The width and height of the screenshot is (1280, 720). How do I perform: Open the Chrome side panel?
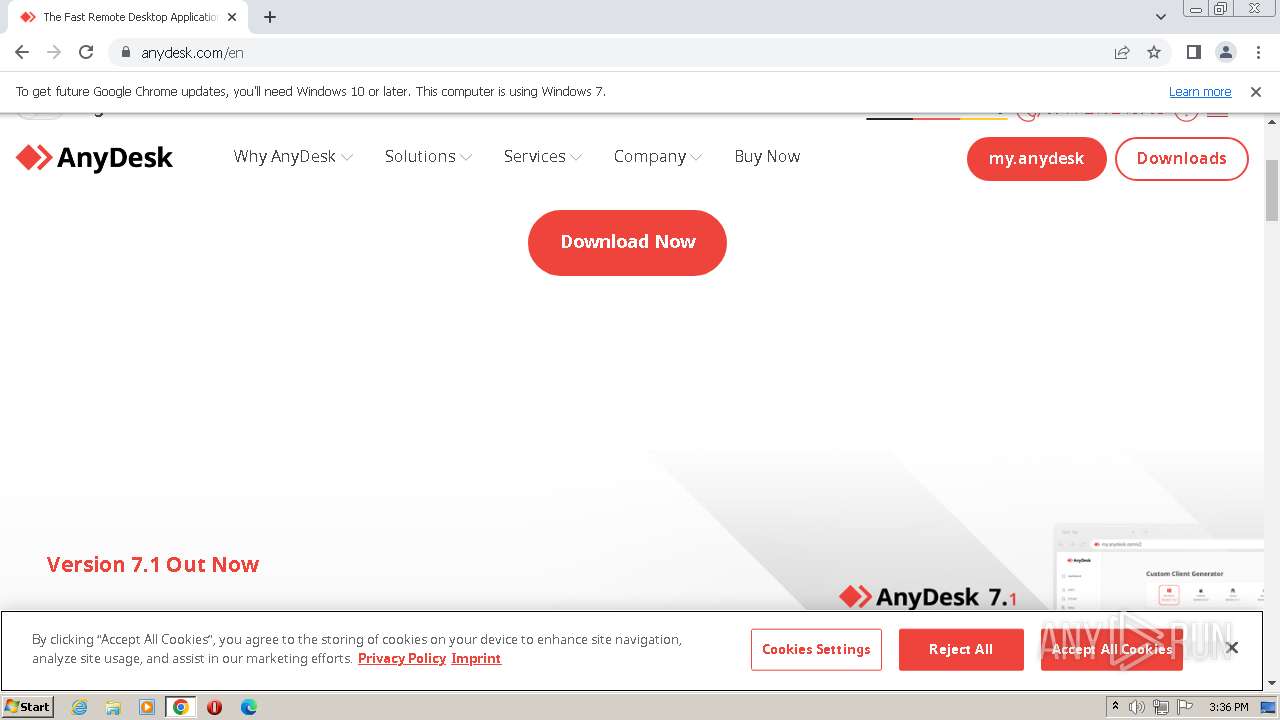coord(1193,52)
